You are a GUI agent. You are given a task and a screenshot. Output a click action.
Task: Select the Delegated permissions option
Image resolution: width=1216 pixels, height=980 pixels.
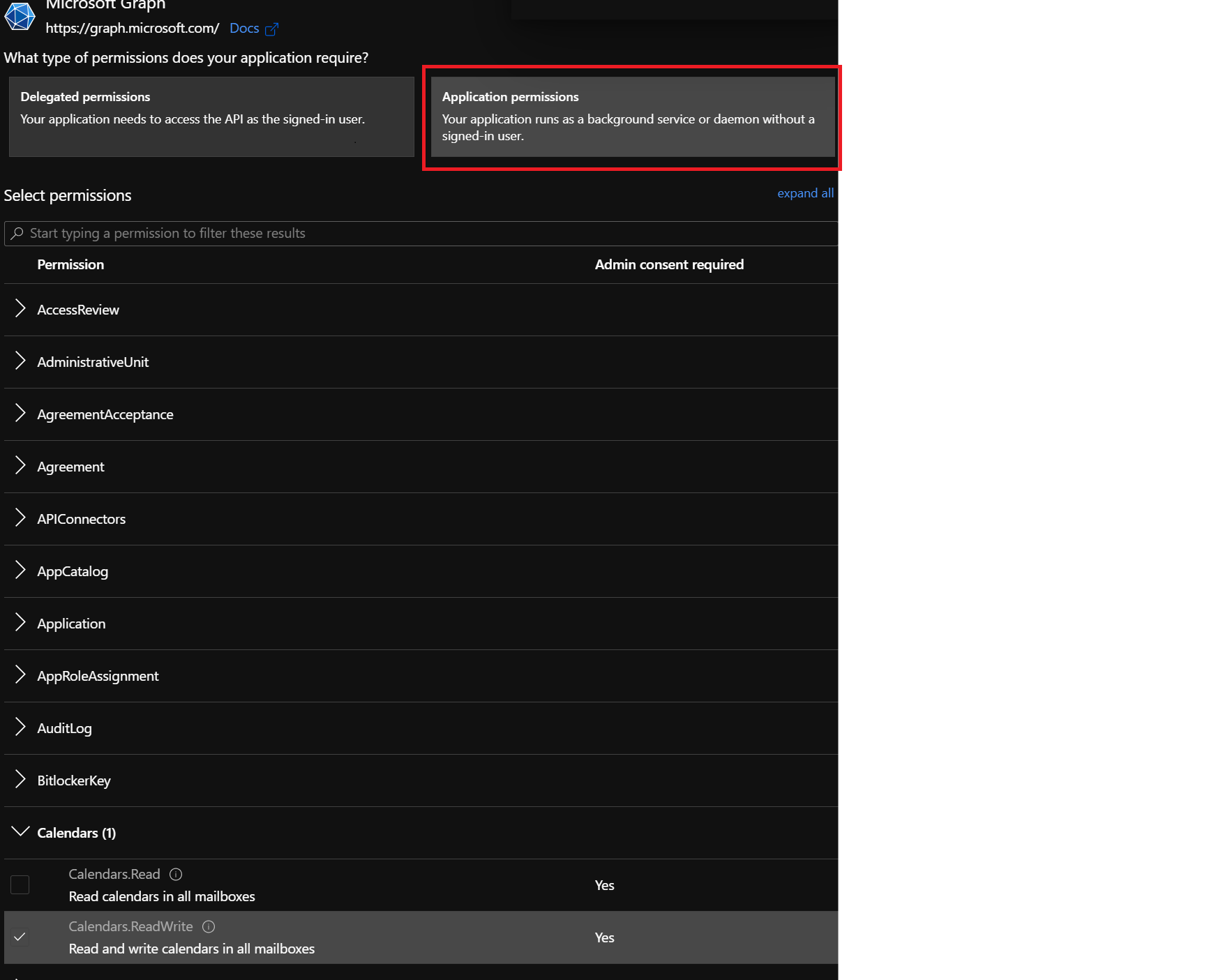(x=211, y=116)
